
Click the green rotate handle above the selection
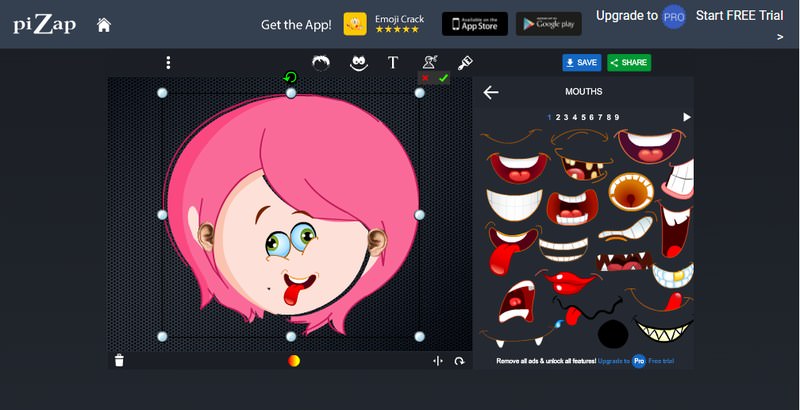tap(290, 78)
